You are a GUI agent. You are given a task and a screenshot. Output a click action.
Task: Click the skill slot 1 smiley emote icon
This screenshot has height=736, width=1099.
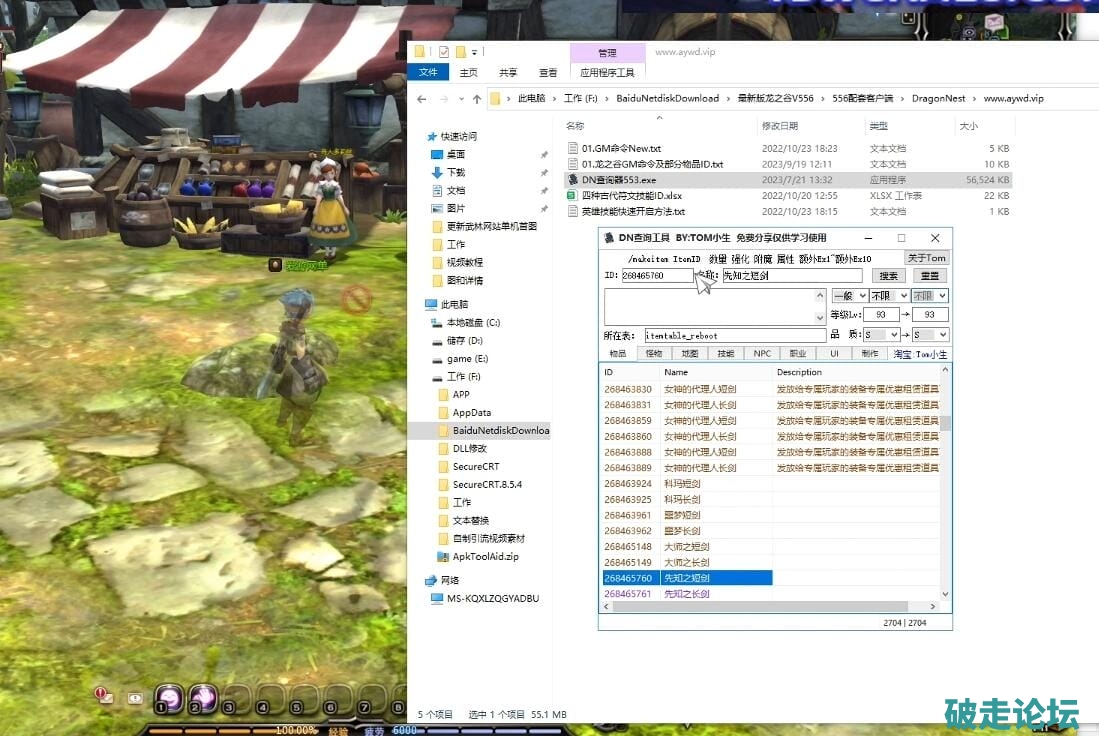(x=169, y=697)
